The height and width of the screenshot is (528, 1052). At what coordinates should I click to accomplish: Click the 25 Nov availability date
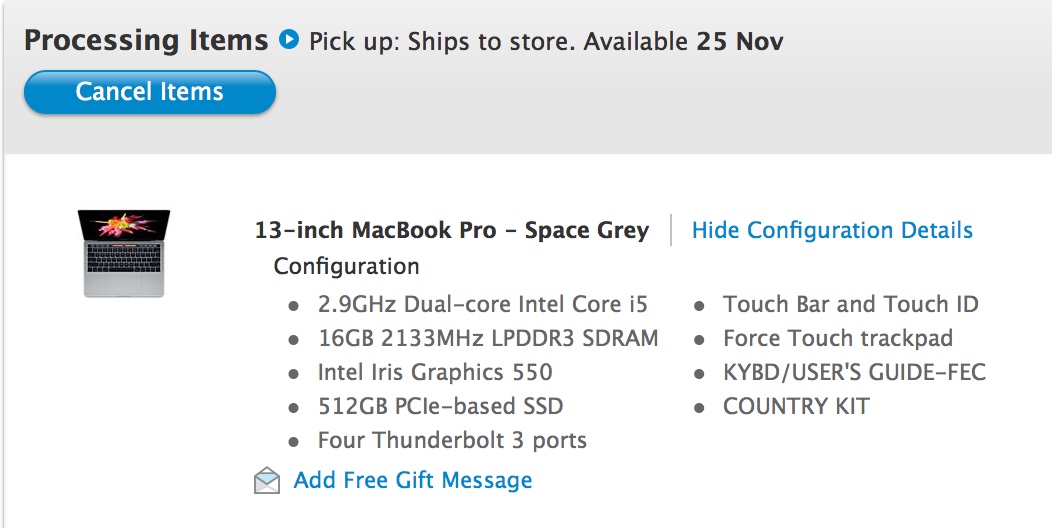[x=739, y=42]
